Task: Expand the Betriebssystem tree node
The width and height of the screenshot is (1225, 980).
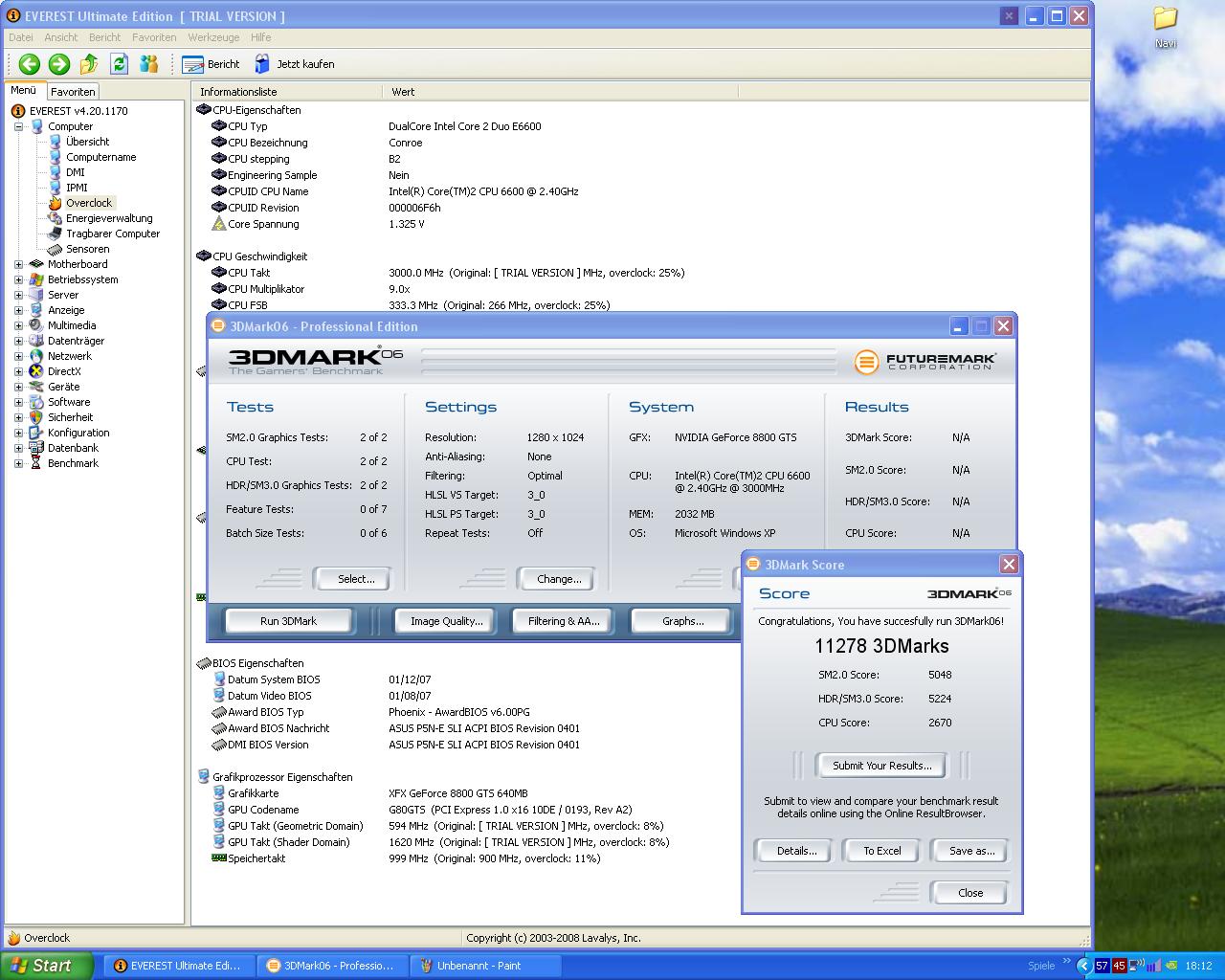Action: 18,279
